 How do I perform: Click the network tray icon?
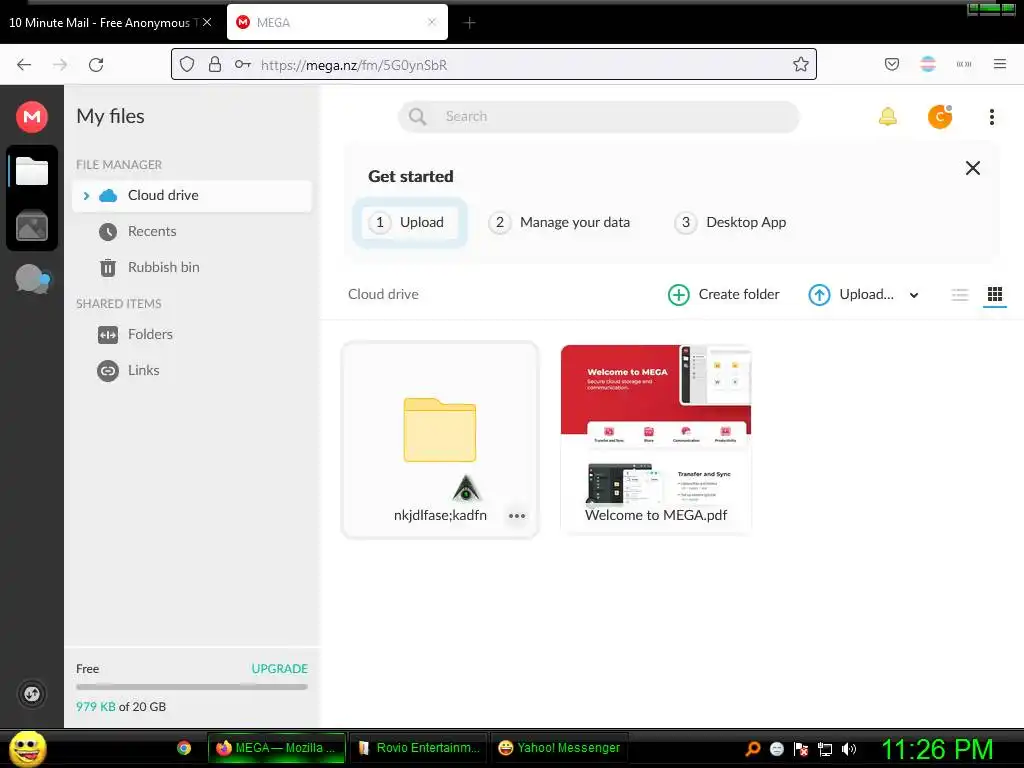825,749
